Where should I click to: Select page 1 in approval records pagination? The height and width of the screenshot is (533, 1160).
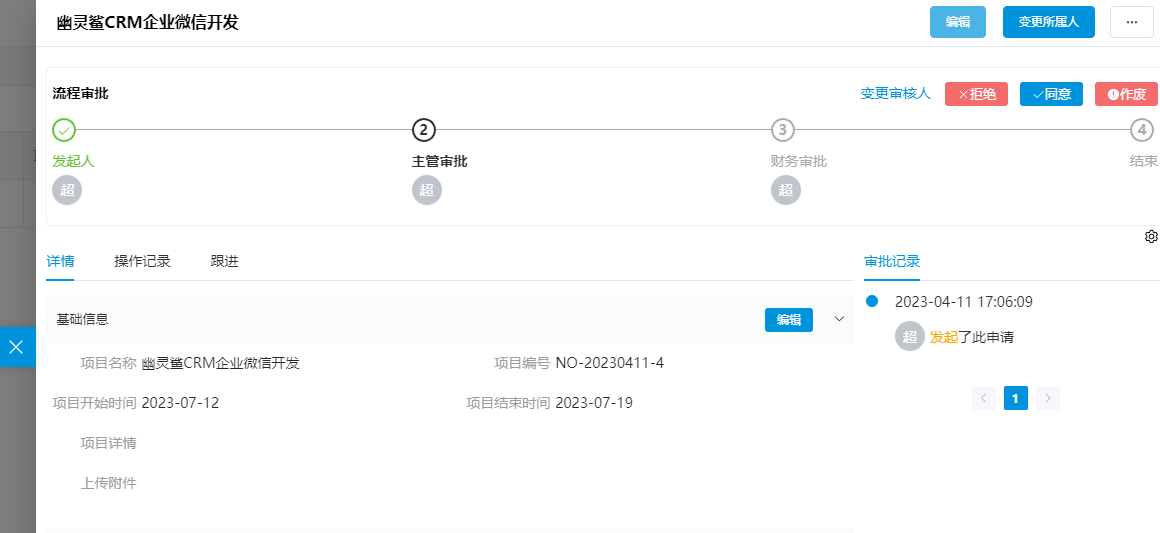pyautogui.click(x=1016, y=398)
